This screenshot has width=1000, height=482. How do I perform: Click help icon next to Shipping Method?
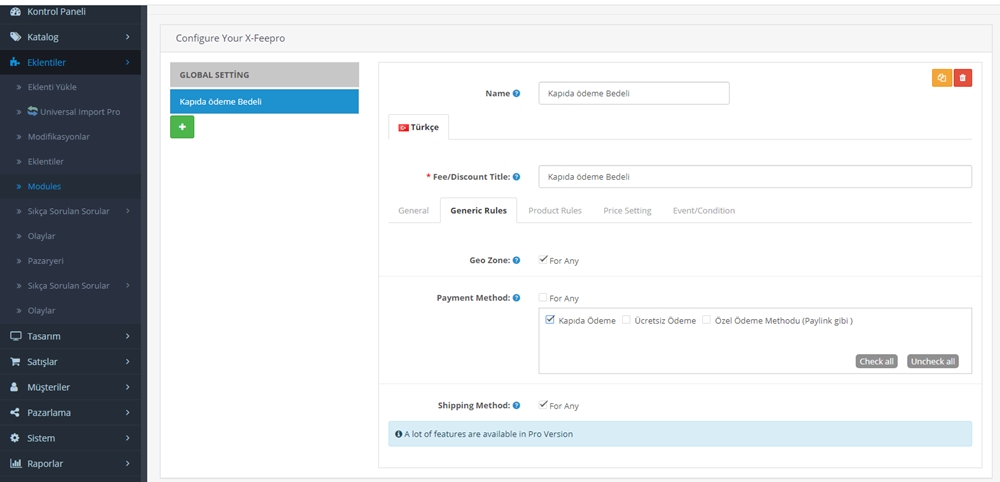tap(517, 405)
